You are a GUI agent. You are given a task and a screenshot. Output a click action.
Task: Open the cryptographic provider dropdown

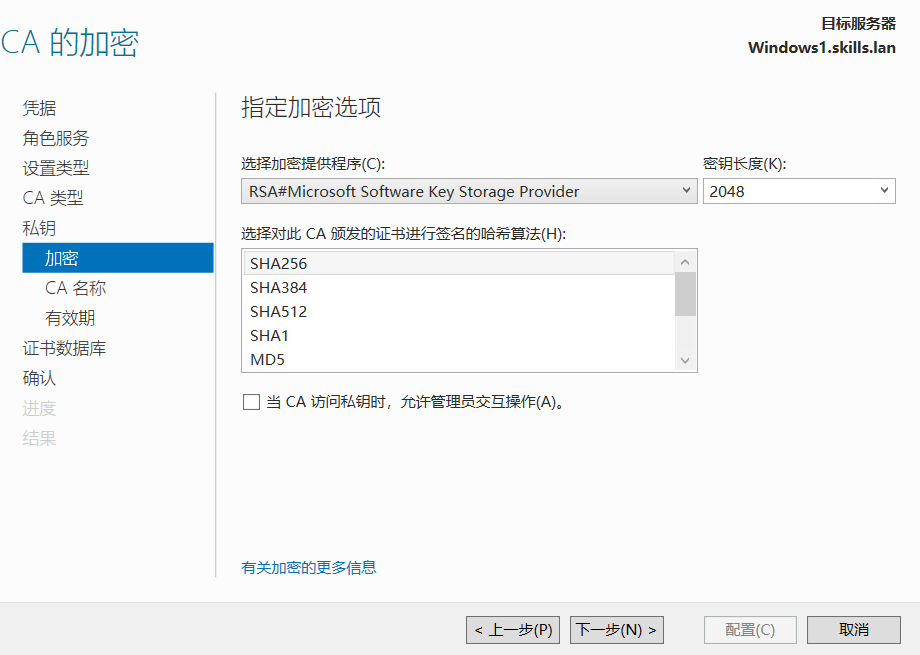tap(469, 191)
